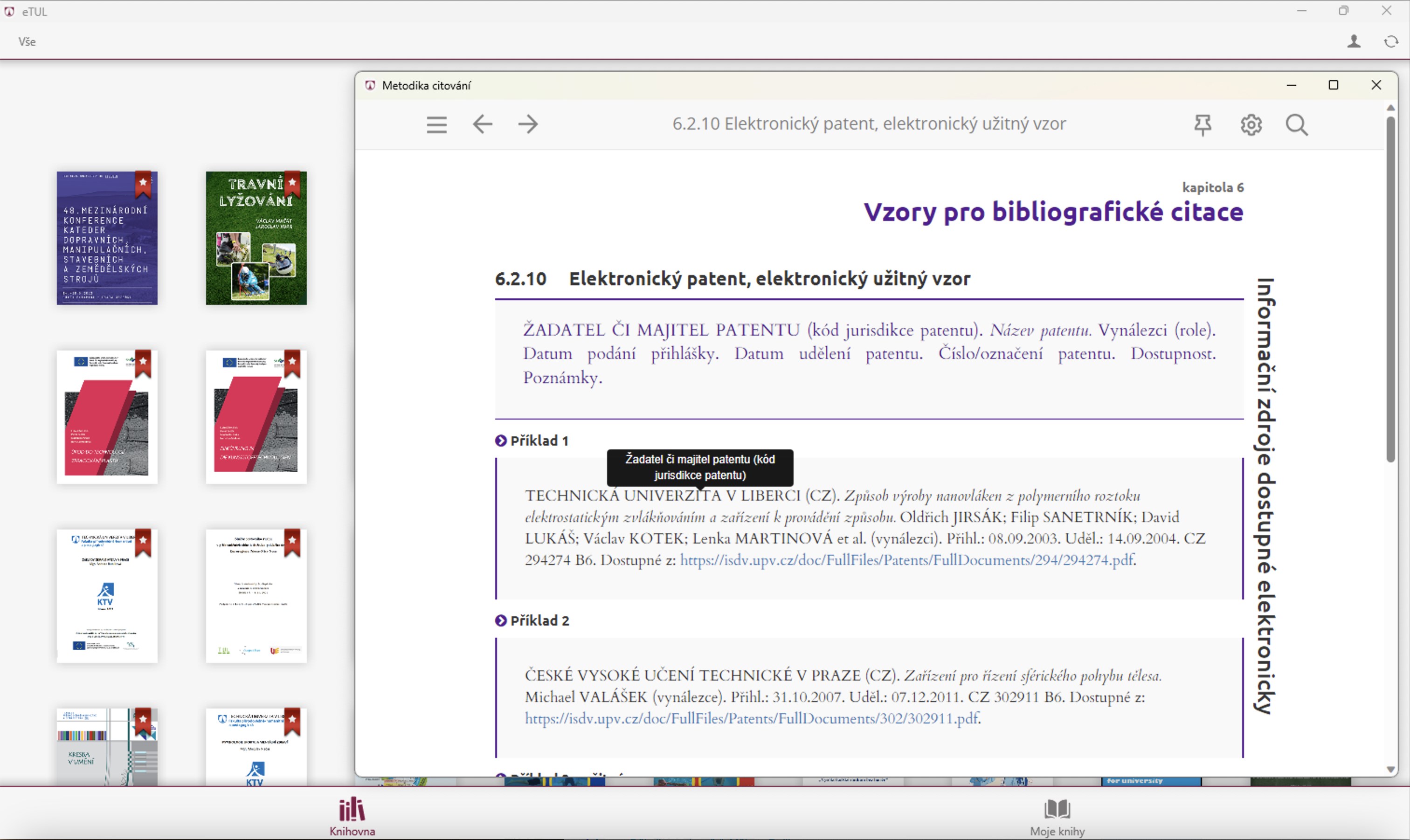The height and width of the screenshot is (840, 1410).
Task: Click the refresh sync icon
Action: click(1391, 41)
